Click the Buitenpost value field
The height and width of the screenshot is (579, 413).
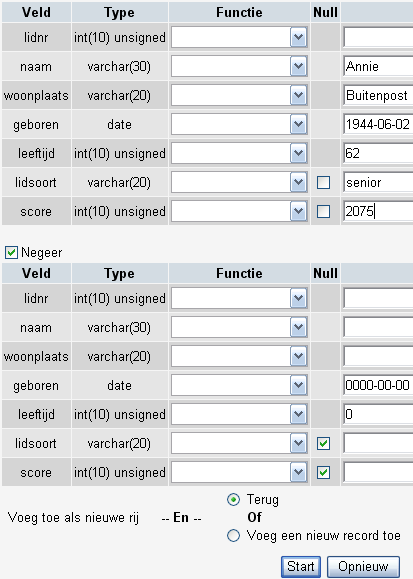coord(378,95)
